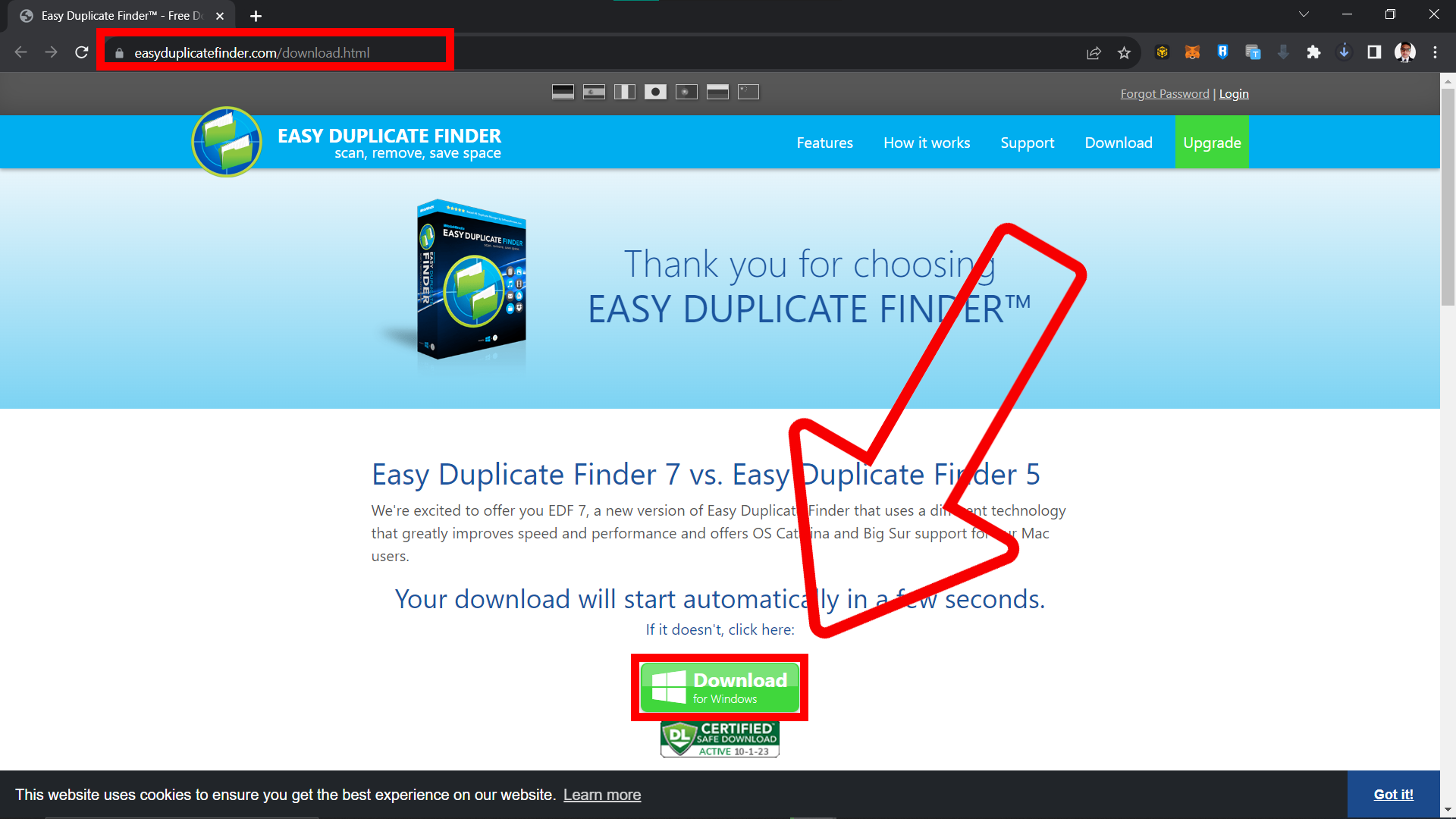Screen dimensions: 1456x819
Task: Click the How it works menu item
Action: click(x=926, y=142)
